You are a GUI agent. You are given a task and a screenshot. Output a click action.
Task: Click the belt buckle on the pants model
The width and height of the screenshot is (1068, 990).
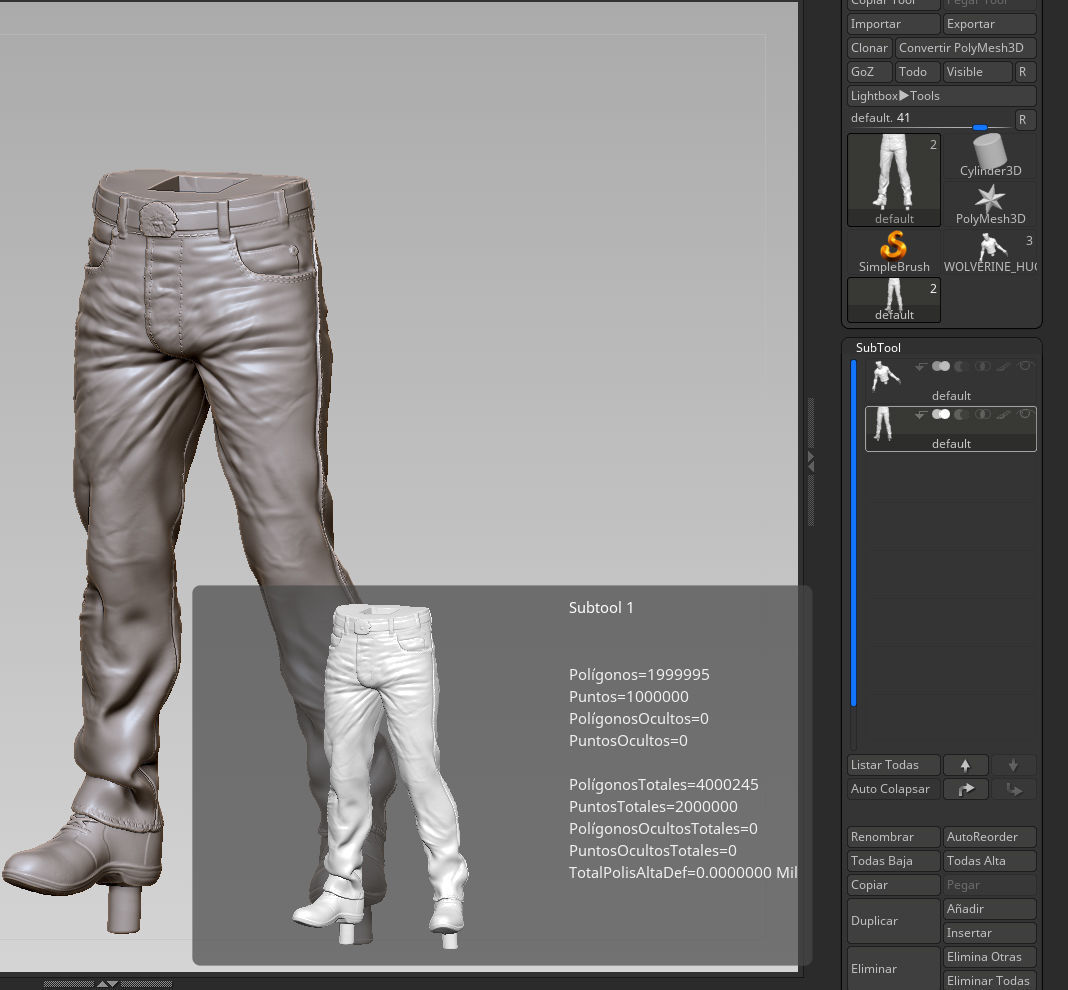coord(159,219)
